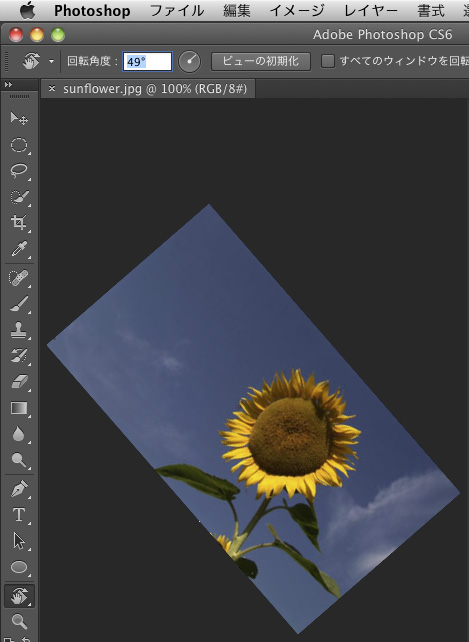The width and height of the screenshot is (469, 642).
Task: Open the Apple menu
Action: coord(27,10)
